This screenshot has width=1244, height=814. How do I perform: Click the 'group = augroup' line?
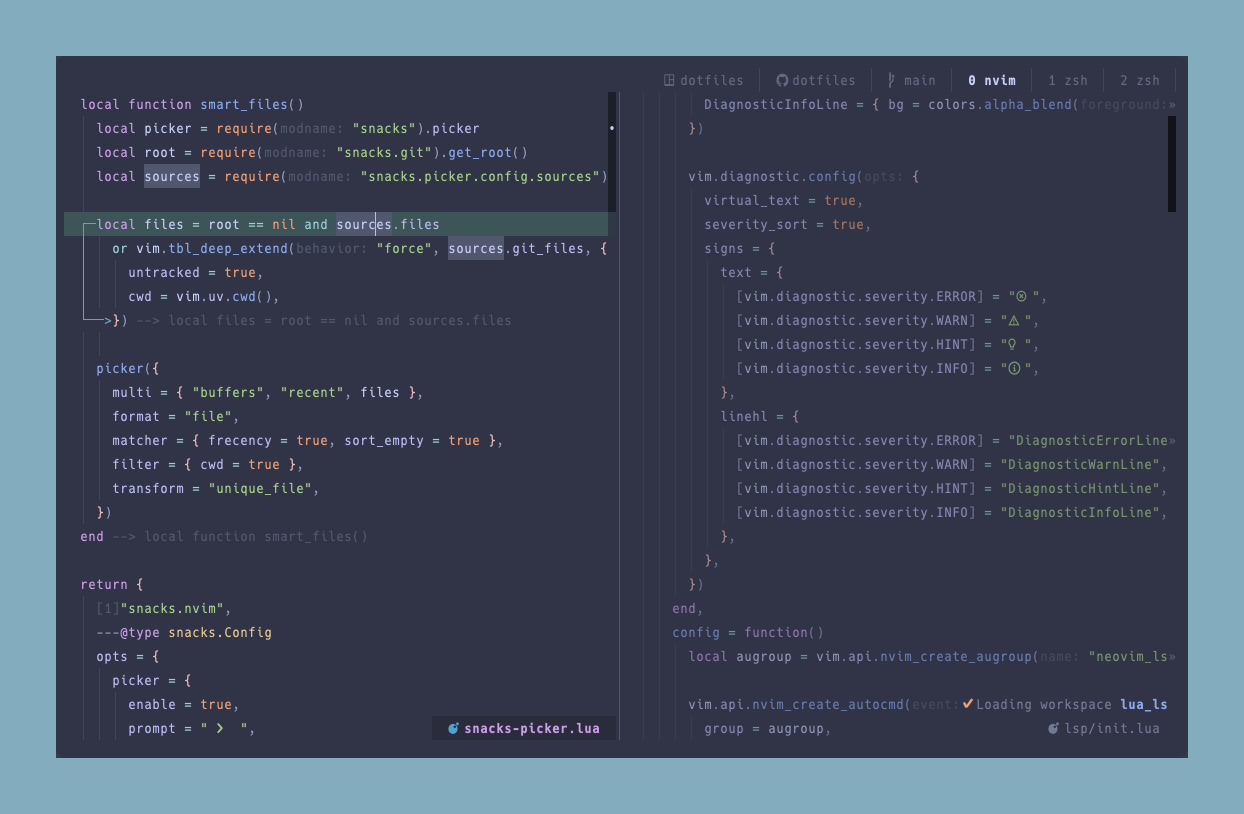pyautogui.click(x=768, y=728)
